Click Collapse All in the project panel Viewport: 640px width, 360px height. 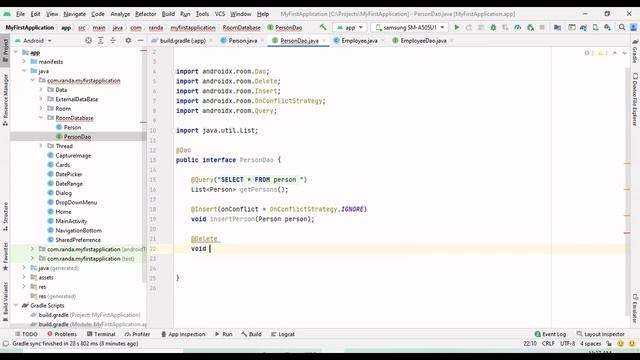click(x=113, y=40)
